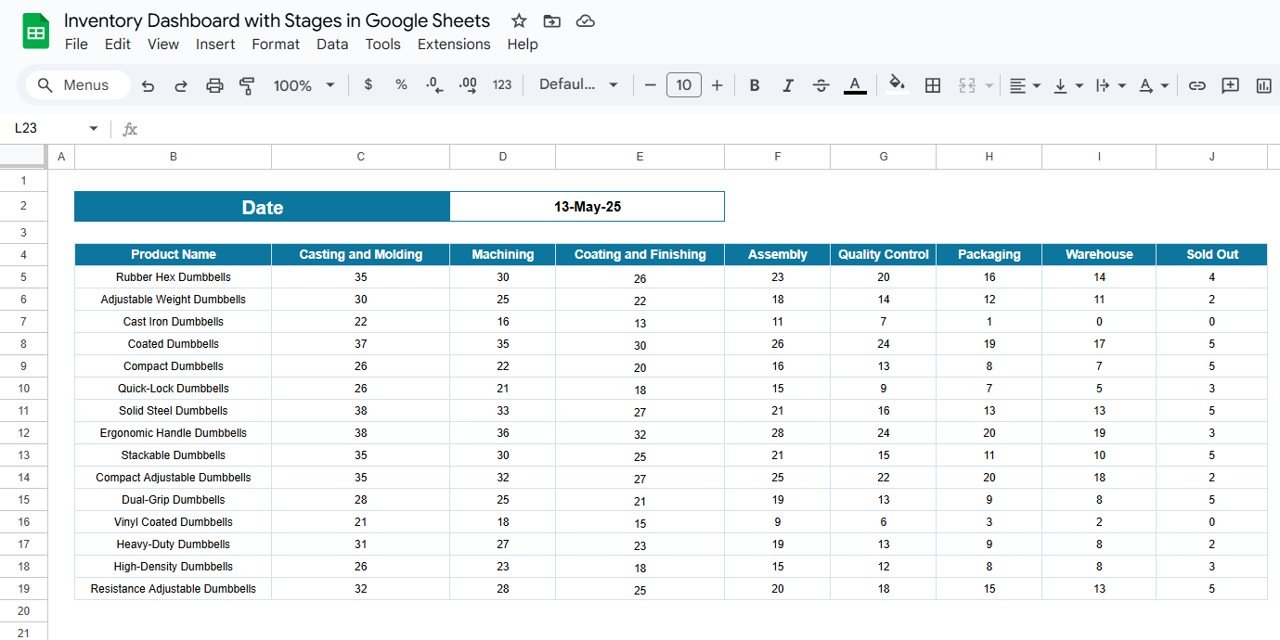
Task: Open the text color picker
Action: click(x=855, y=85)
